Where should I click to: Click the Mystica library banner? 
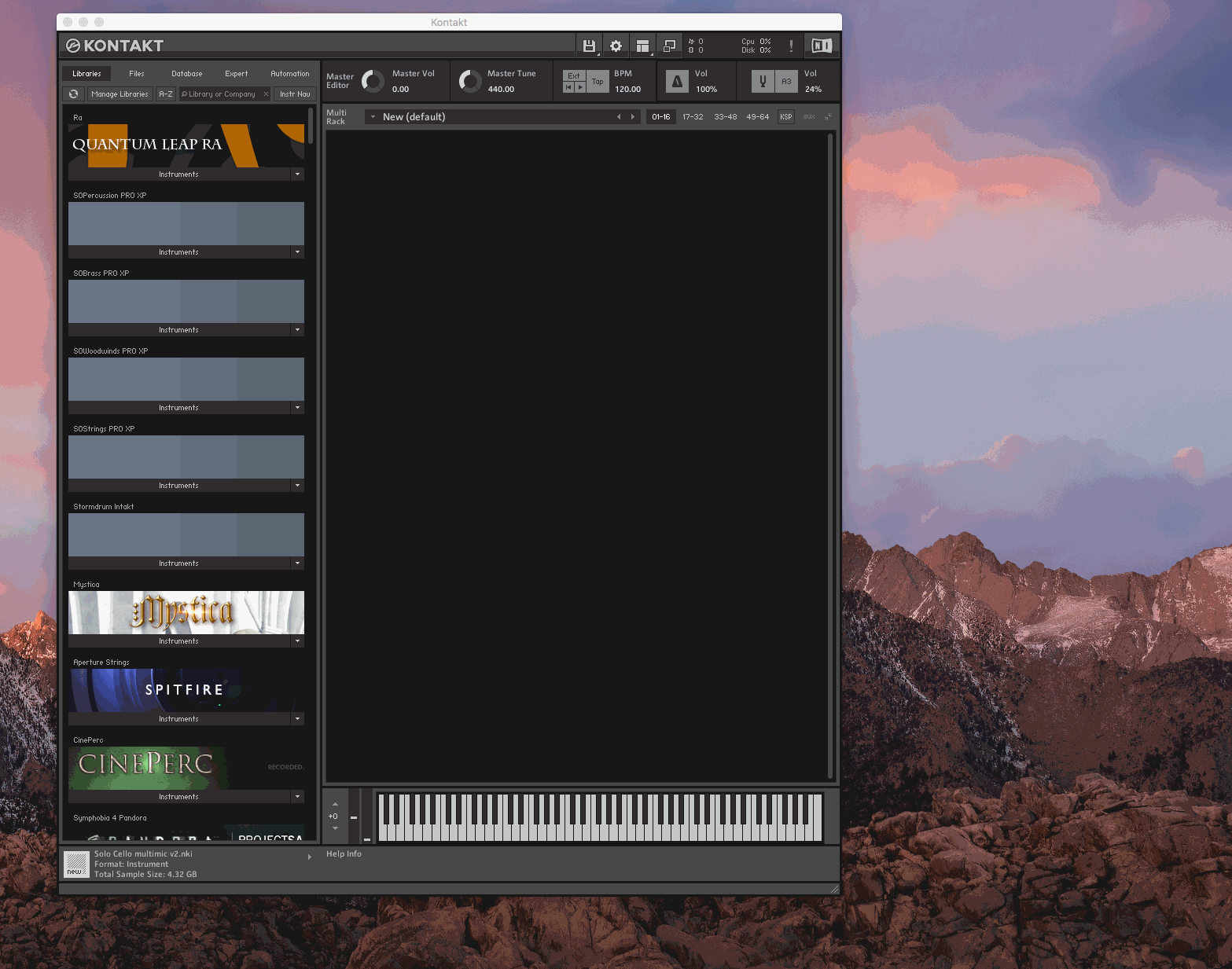[x=186, y=612]
